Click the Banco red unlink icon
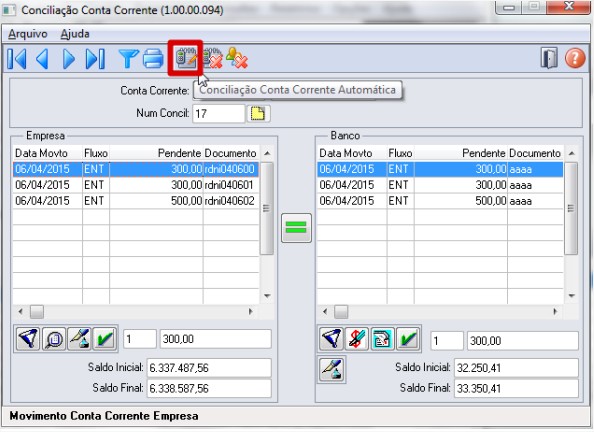This screenshot has width=594, height=432. click(357, 338)
